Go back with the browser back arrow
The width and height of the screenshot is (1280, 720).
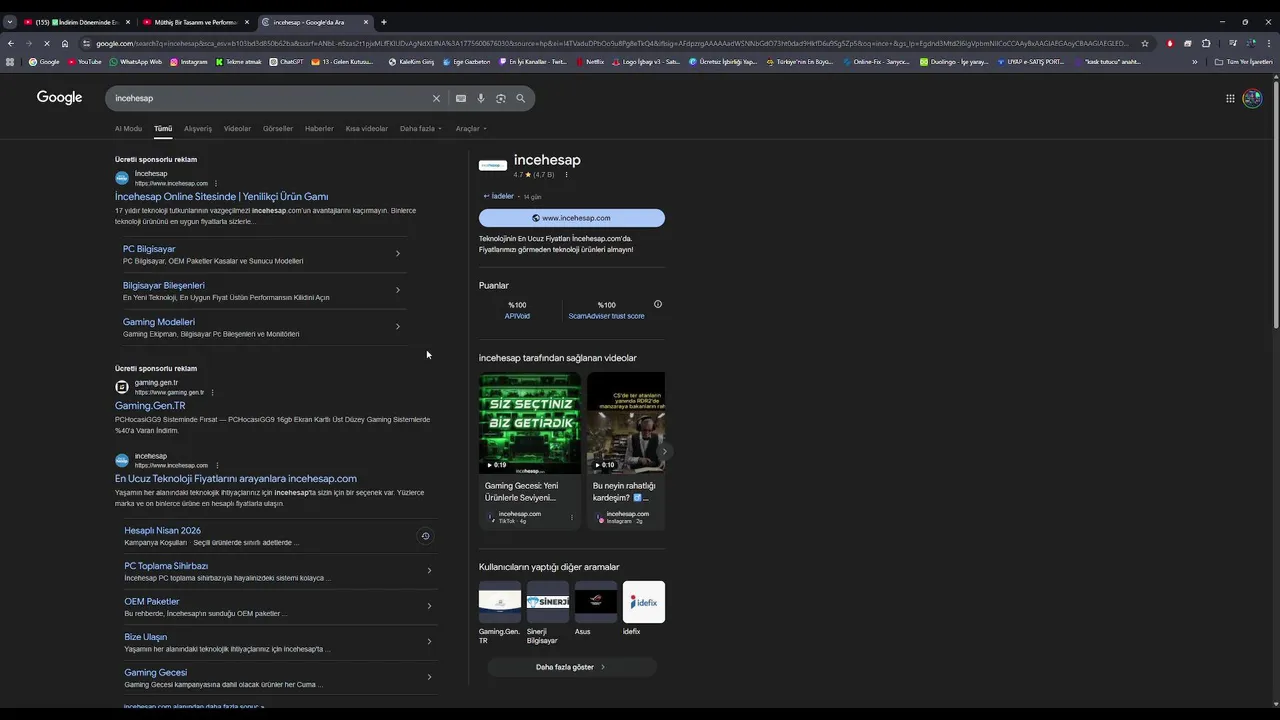(x=11, y=43)
